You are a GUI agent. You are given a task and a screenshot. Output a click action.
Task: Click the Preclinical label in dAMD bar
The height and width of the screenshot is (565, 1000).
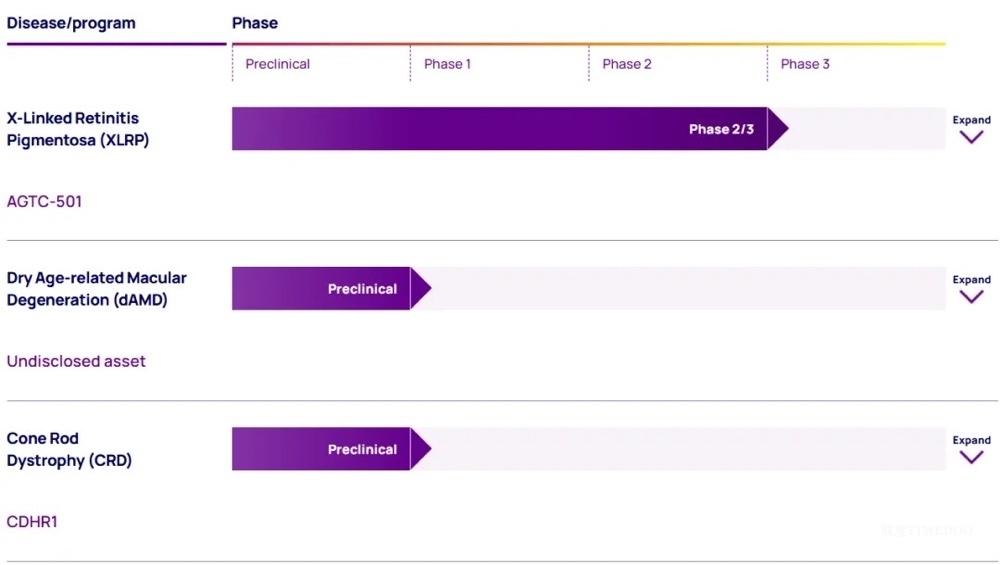tap(362, 289)
